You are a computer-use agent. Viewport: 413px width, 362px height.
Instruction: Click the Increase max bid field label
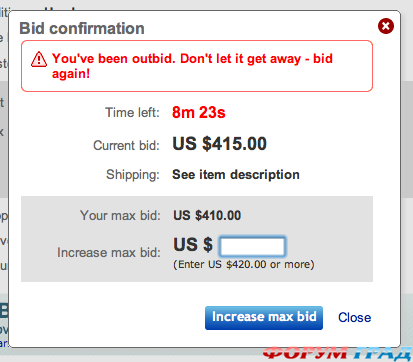click(109, 252)
